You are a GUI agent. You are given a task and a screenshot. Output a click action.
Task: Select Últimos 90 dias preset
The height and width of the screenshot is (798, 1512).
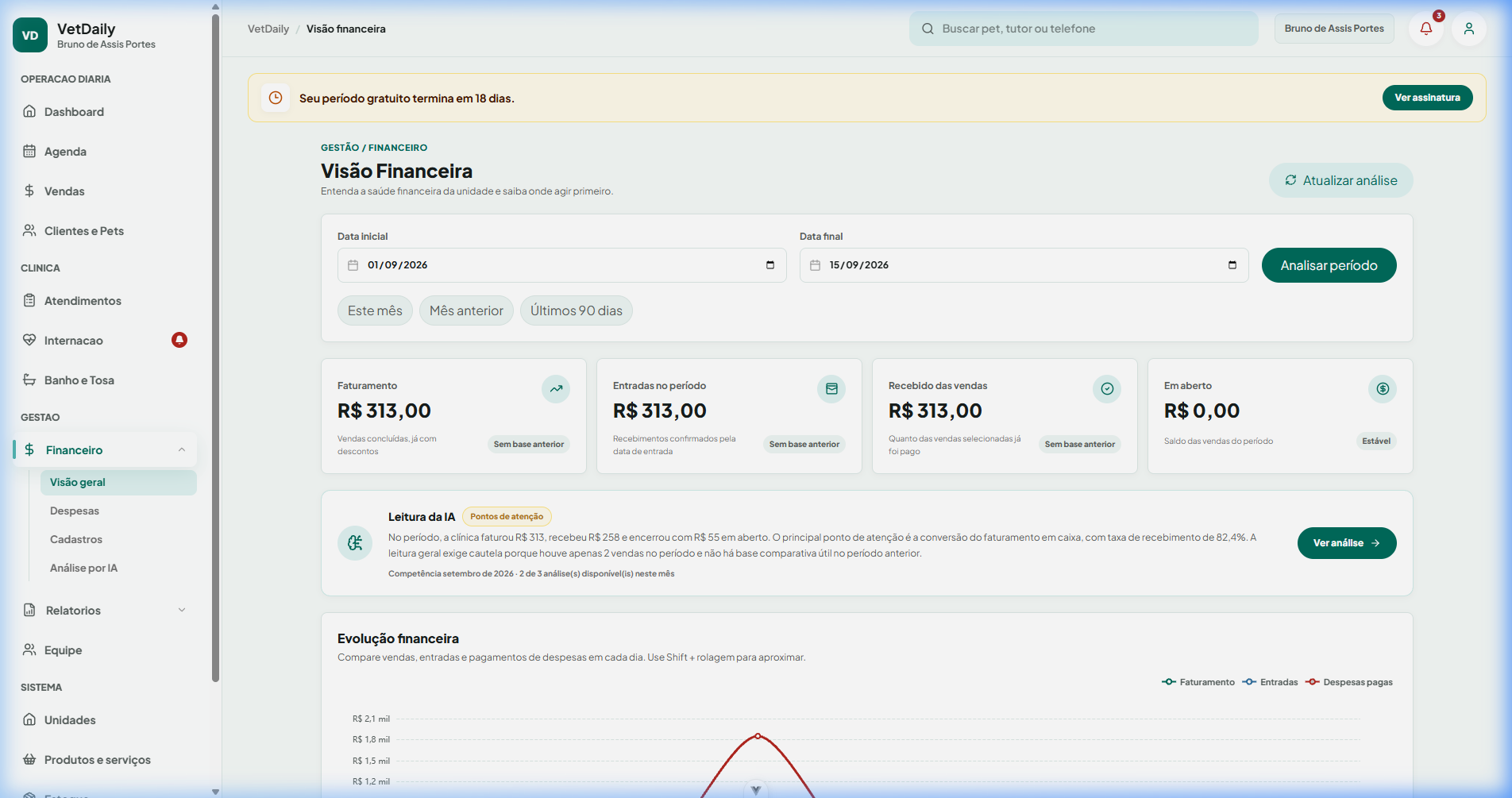[577, 310]
